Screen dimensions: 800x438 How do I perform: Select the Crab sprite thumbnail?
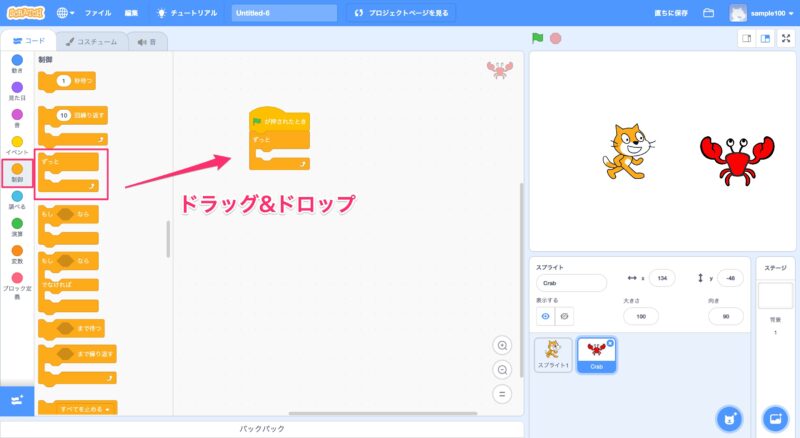(x=596, y=353)
